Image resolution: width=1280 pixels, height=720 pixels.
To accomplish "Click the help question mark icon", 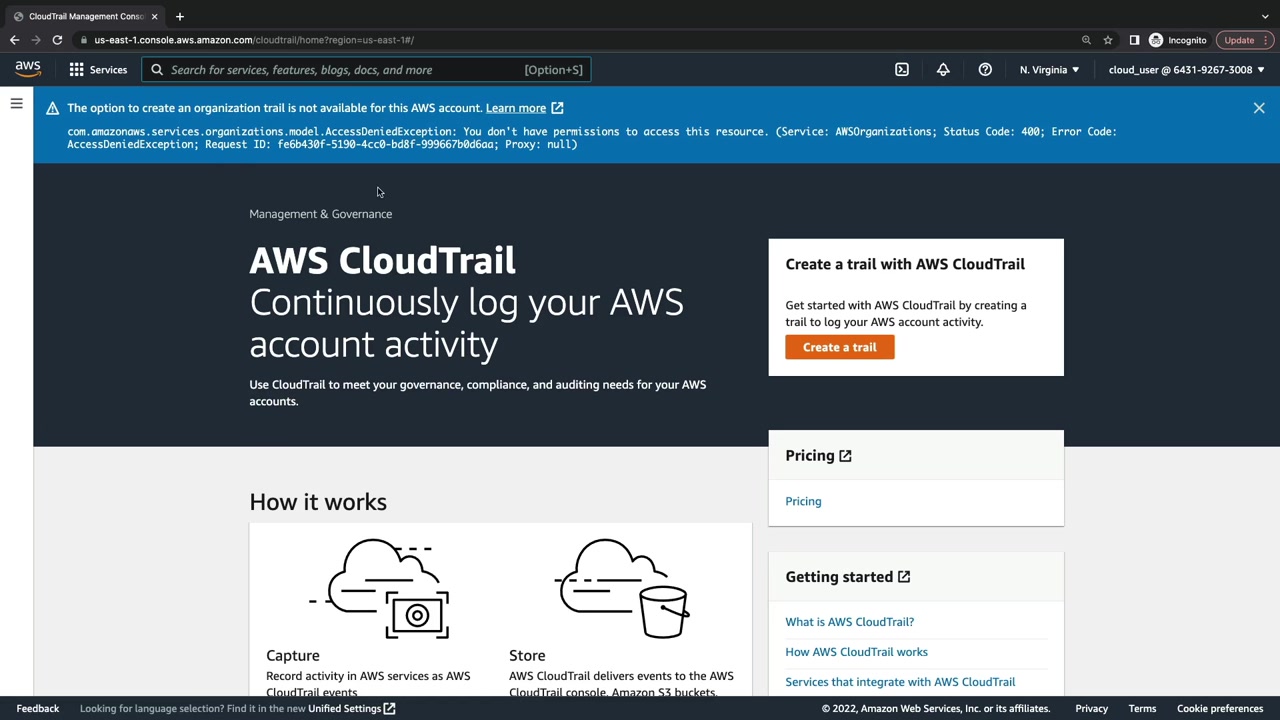I will pos(985,70).
